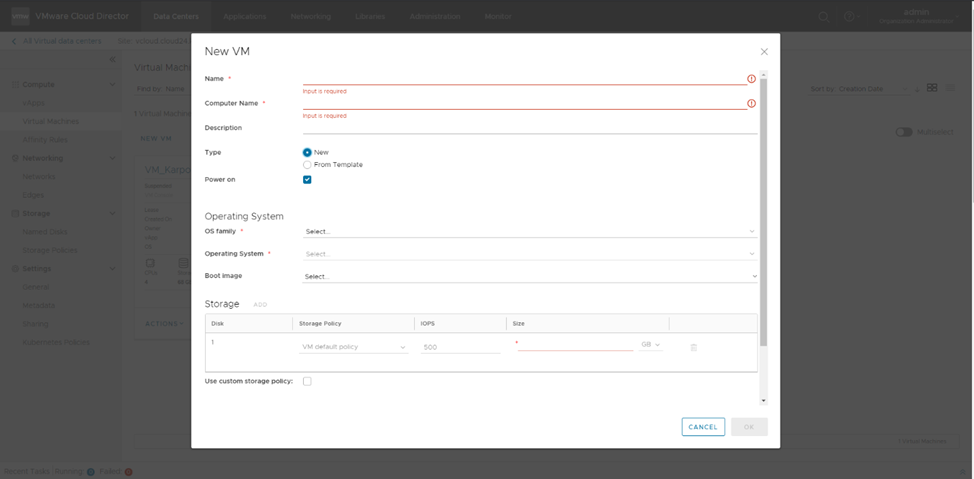Open the Data Centers tab

pos(176,17)
